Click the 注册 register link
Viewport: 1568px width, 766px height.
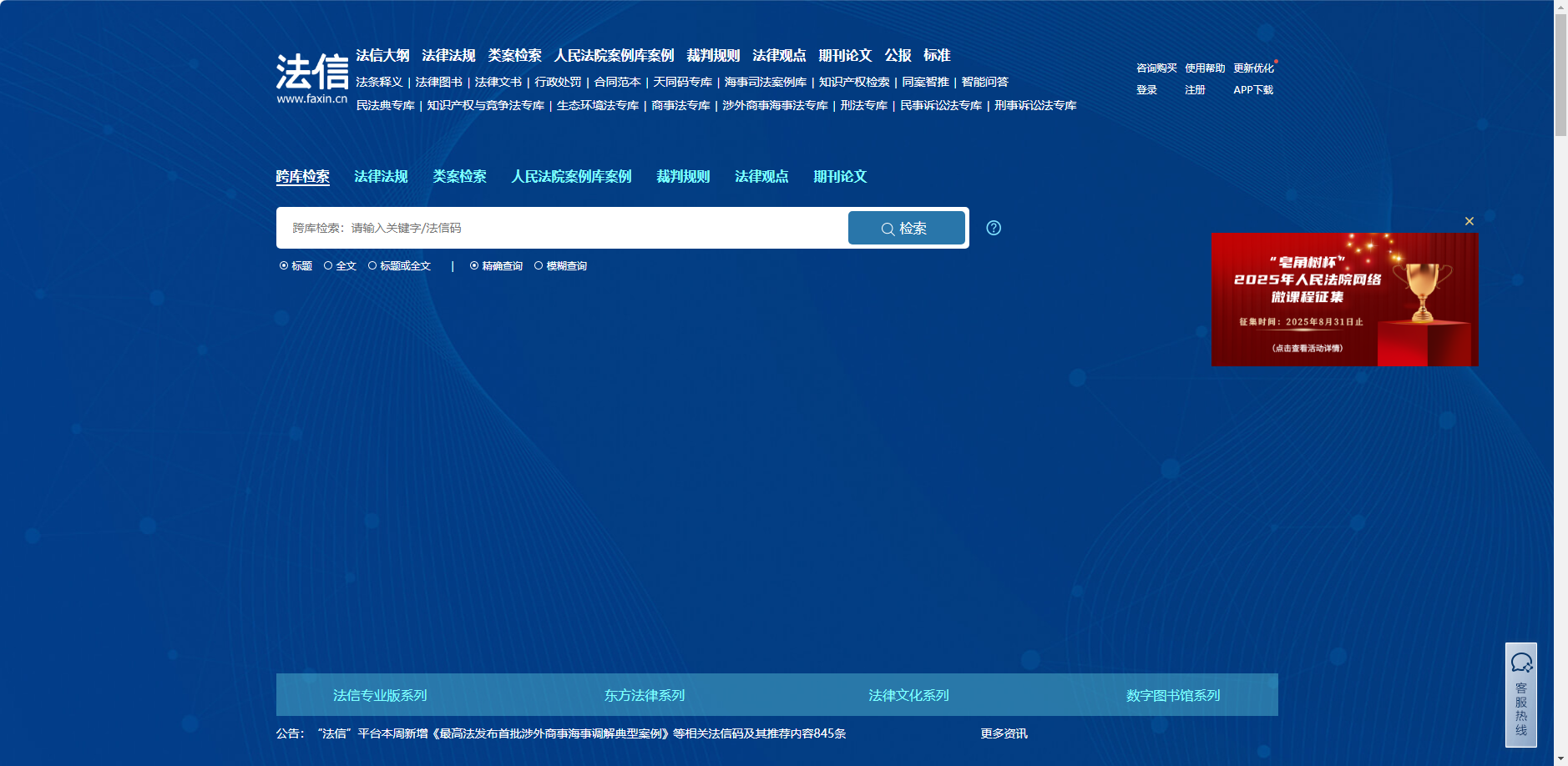point(1195,90)
